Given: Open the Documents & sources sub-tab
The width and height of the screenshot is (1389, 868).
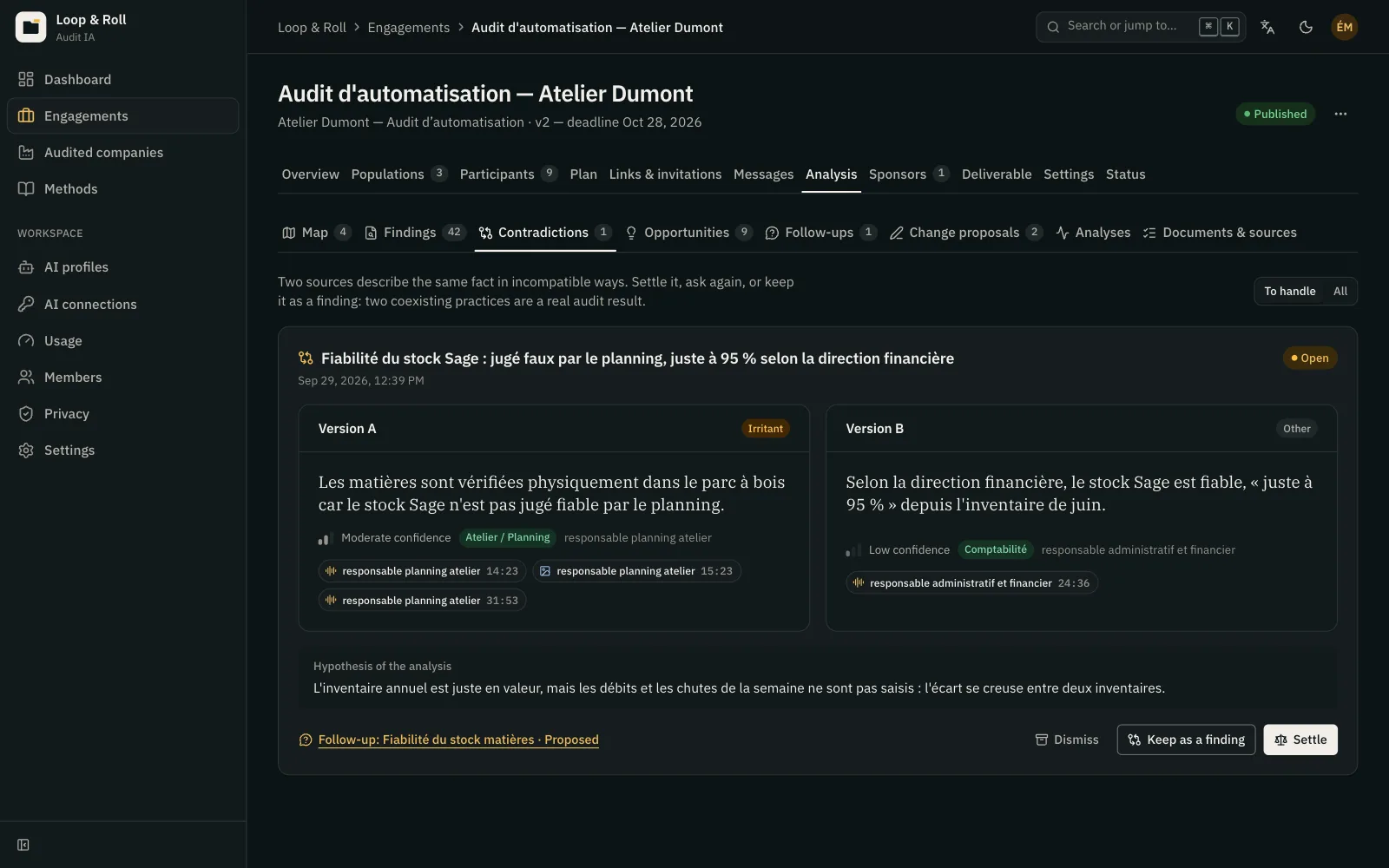Looking at the screenshot, I should 1220,233.
